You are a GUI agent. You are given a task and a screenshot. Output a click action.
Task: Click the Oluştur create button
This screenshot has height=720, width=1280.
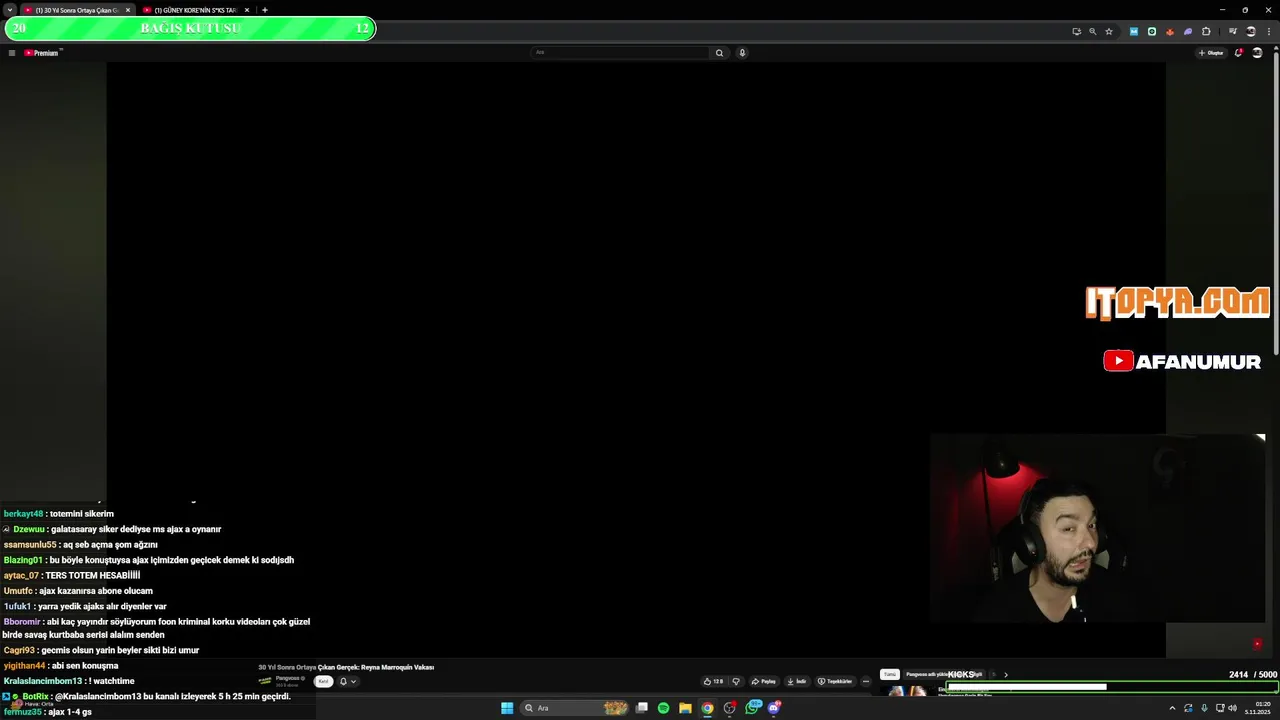(1211, 53)
